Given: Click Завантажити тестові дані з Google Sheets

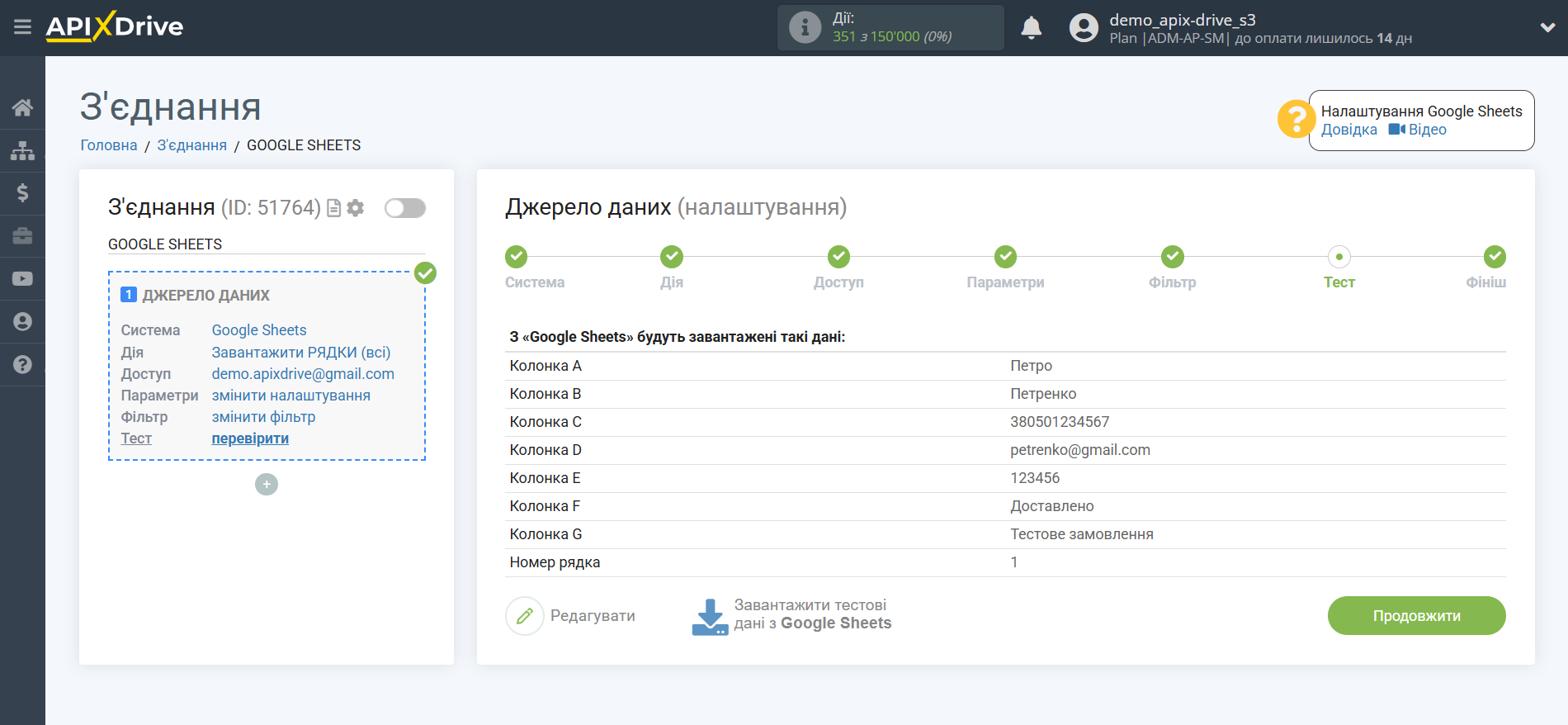Looking at the screenshot, I should [813, 614].
